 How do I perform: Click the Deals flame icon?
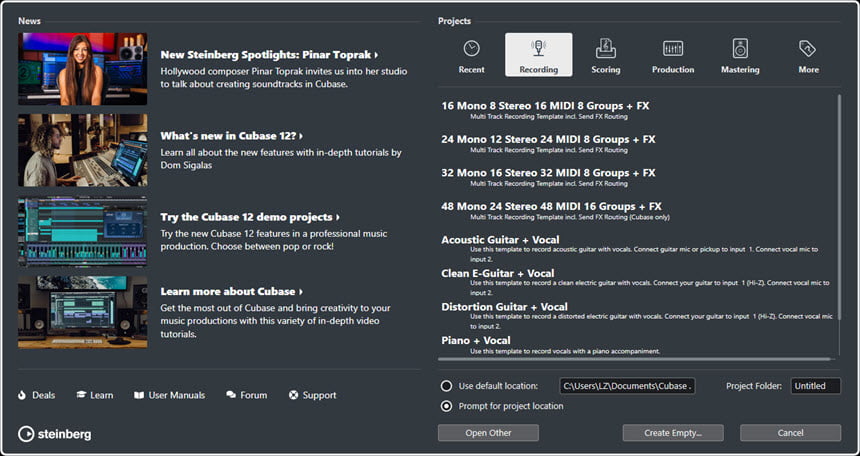[x=22, y=395]
